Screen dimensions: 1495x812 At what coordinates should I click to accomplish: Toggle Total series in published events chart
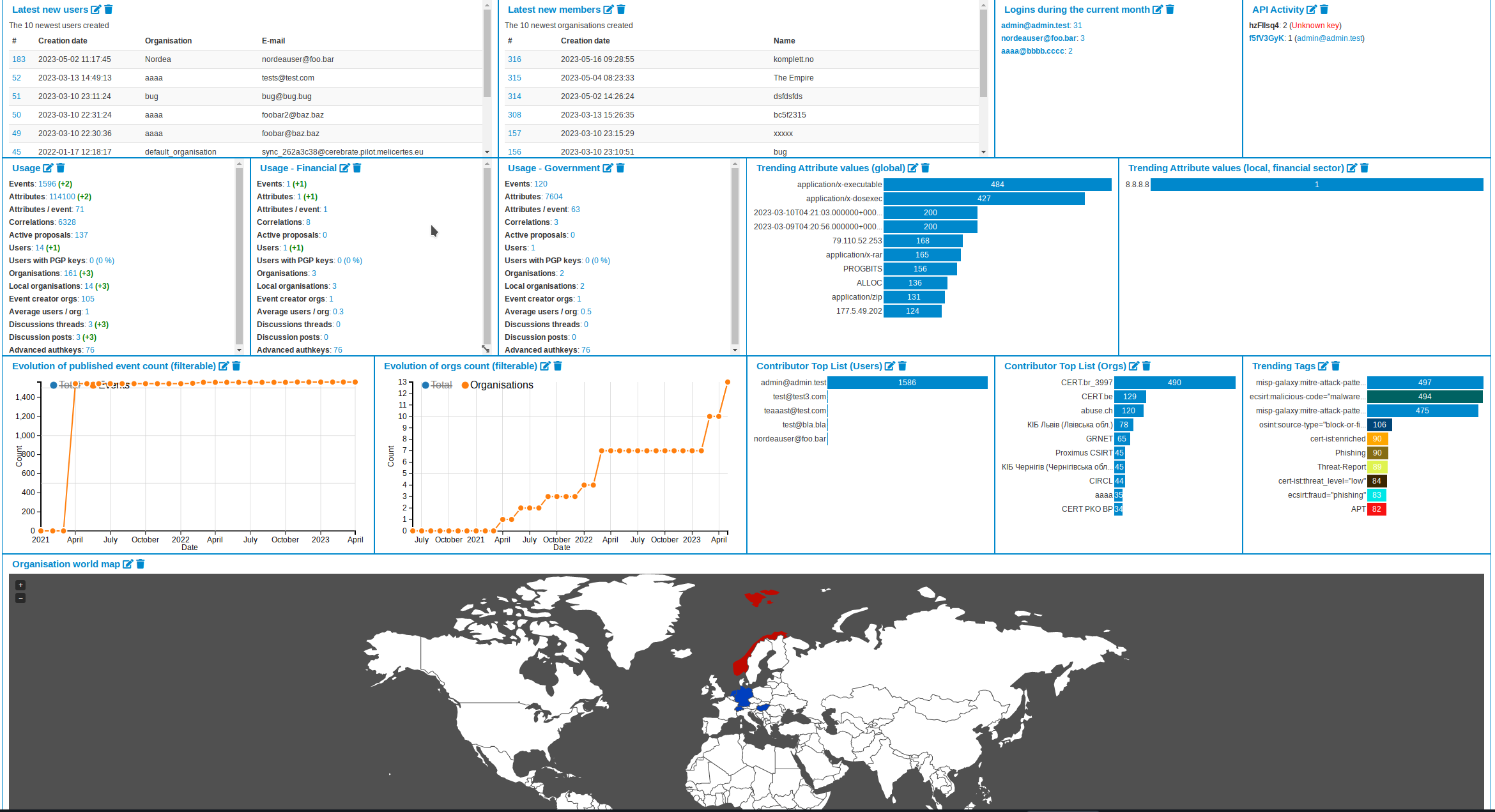click(x=65, y=385)
